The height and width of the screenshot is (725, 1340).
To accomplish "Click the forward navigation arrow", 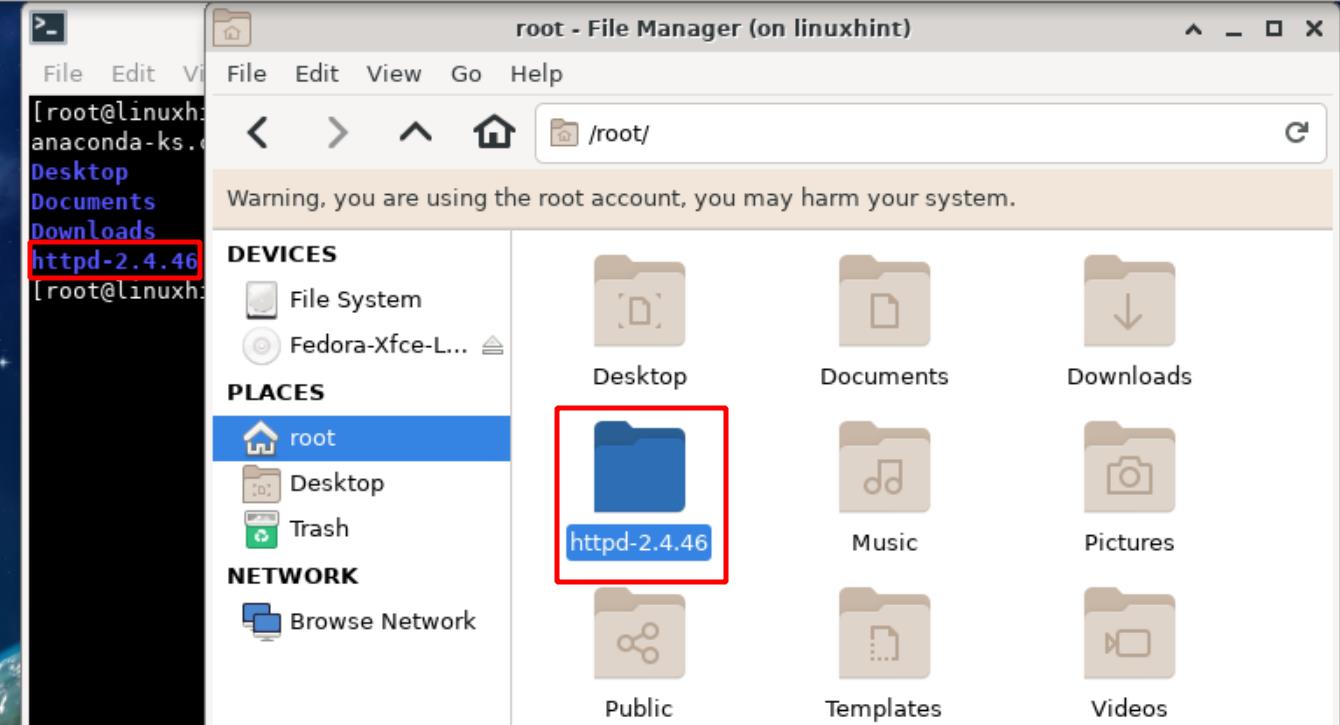I will click(339, 133).
